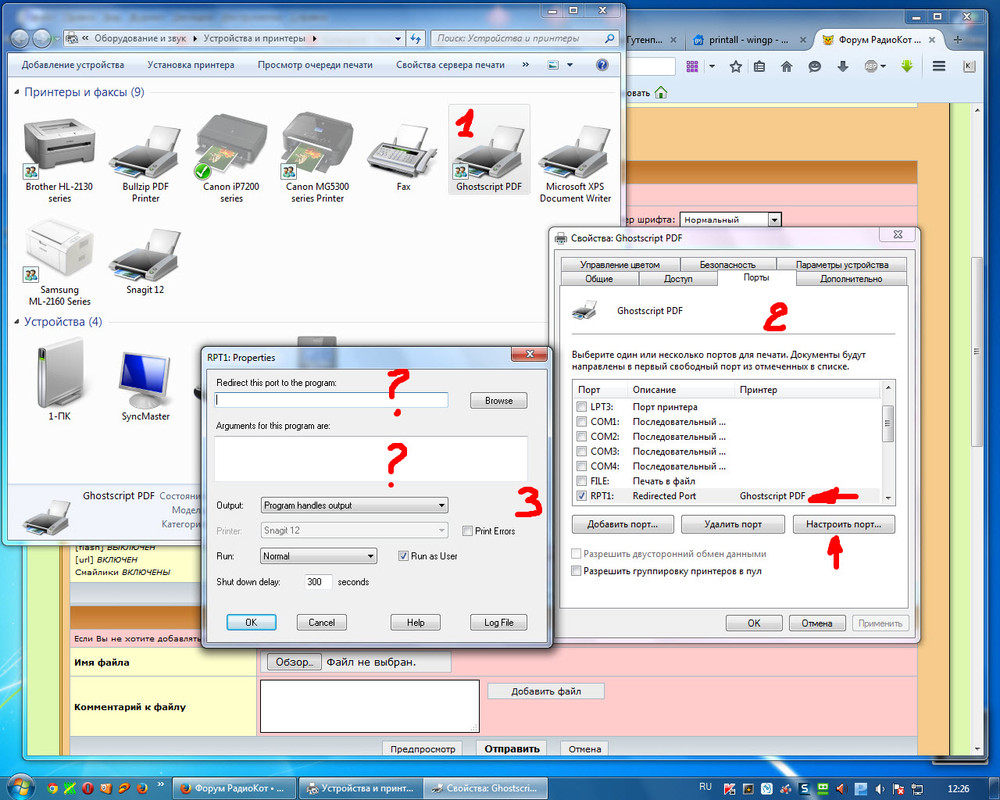Click Добавление устройства in the Explorer toolbar
The image size is (1000, 800).
point(73,64)
